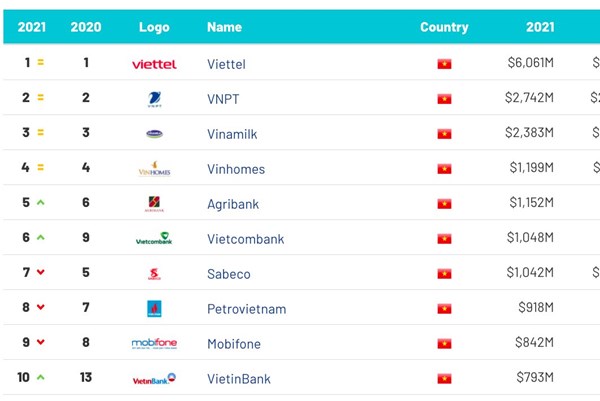
Task: Click the VNPT logo
Action: 154,98
